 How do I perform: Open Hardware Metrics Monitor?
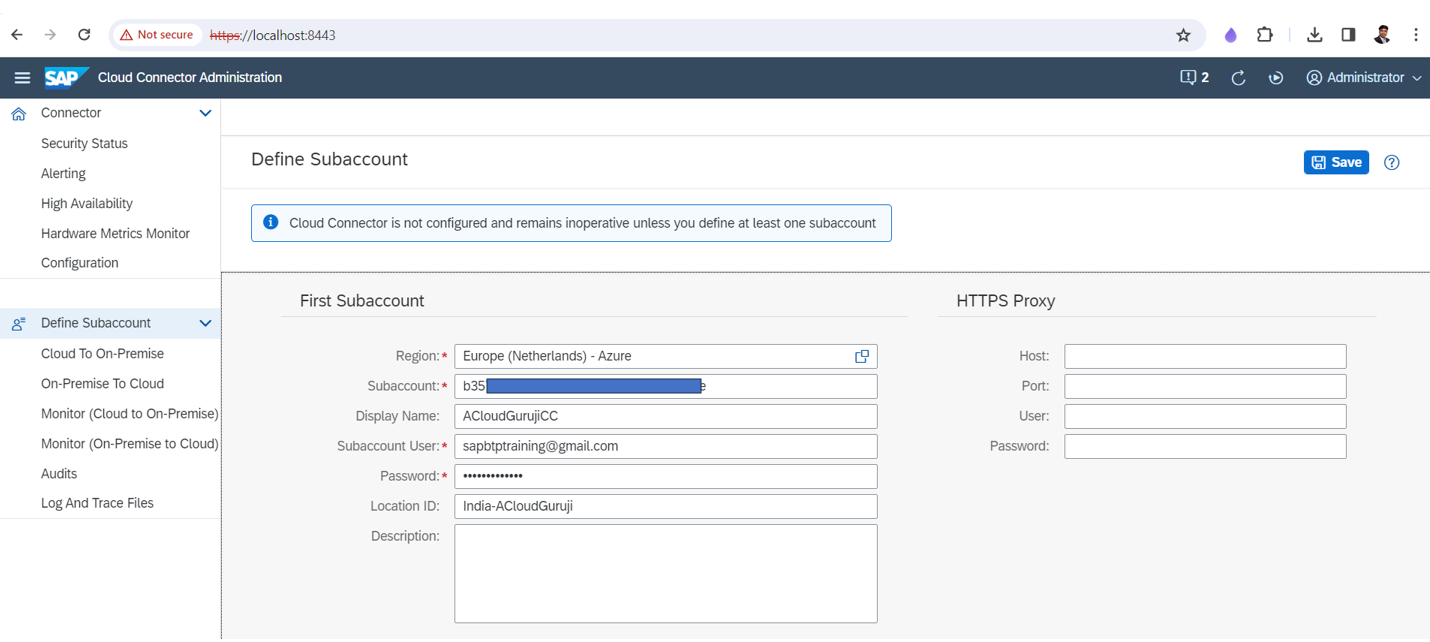tap(115, 234)
